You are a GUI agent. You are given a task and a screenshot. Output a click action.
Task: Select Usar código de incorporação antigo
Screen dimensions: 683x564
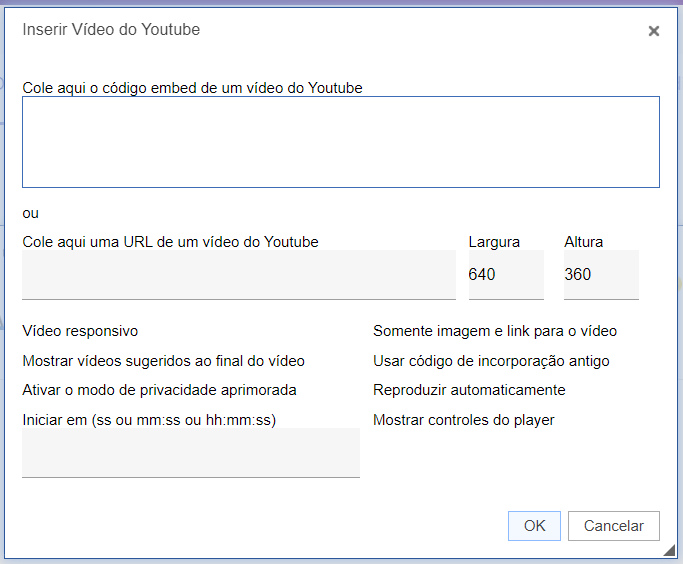tap(491, 361)
